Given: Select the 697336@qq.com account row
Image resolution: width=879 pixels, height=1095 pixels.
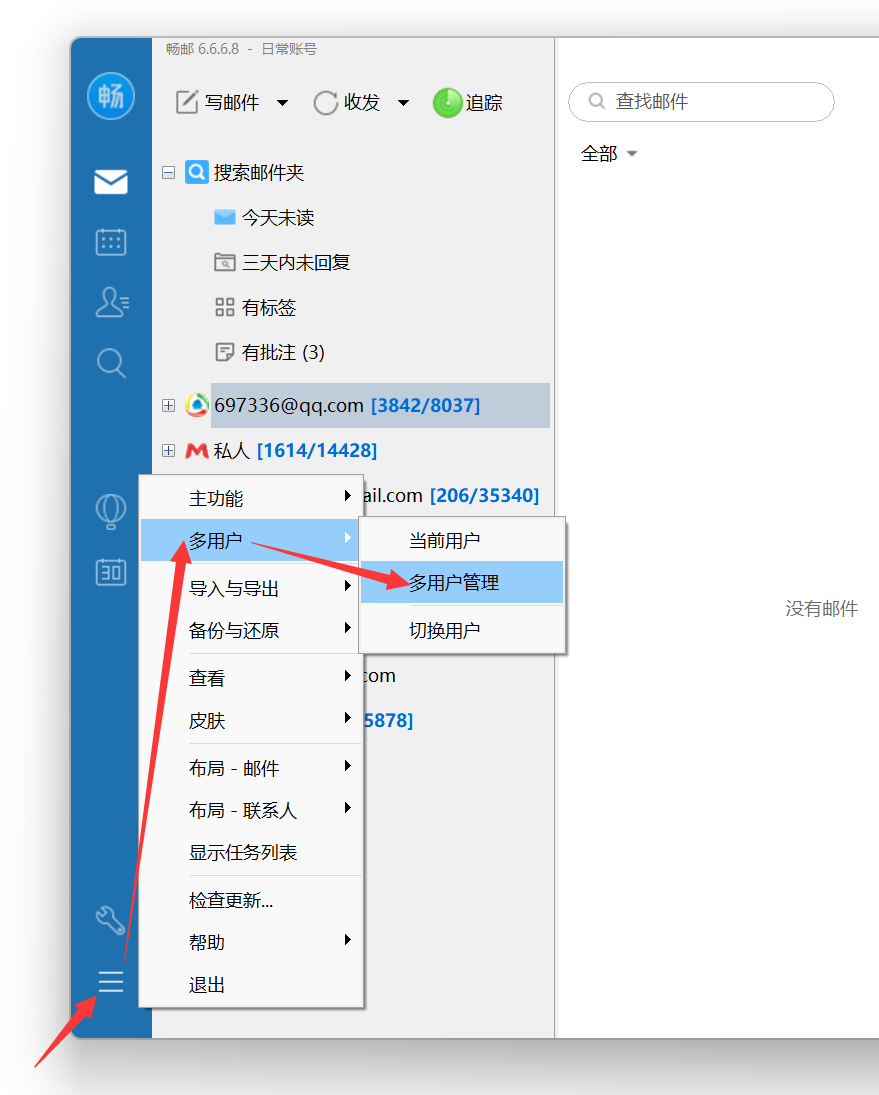Looking at the screenshot, I should click(380, 405).
